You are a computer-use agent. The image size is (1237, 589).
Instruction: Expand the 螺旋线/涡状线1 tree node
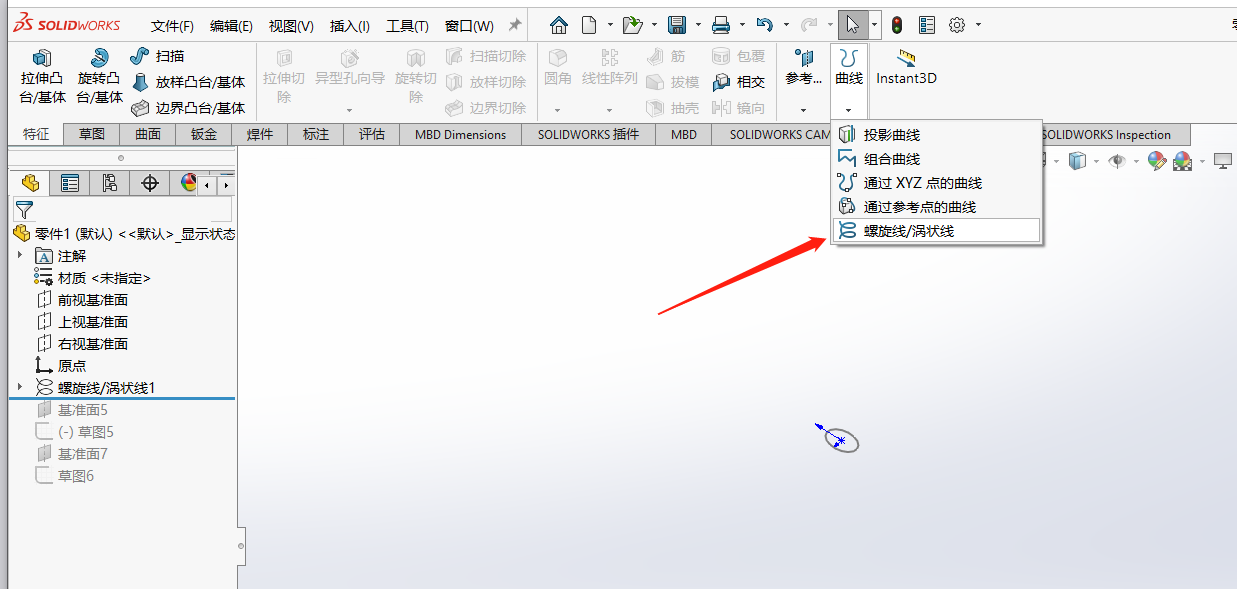[19, 387]
